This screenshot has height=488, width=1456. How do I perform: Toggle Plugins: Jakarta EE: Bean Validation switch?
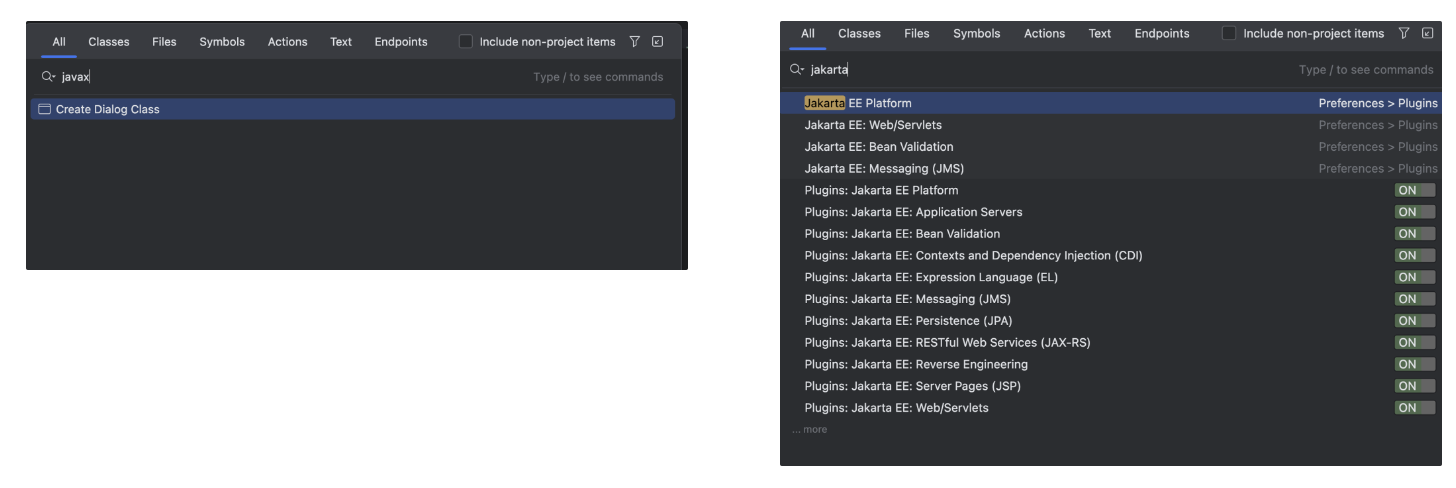[1415, 234]
